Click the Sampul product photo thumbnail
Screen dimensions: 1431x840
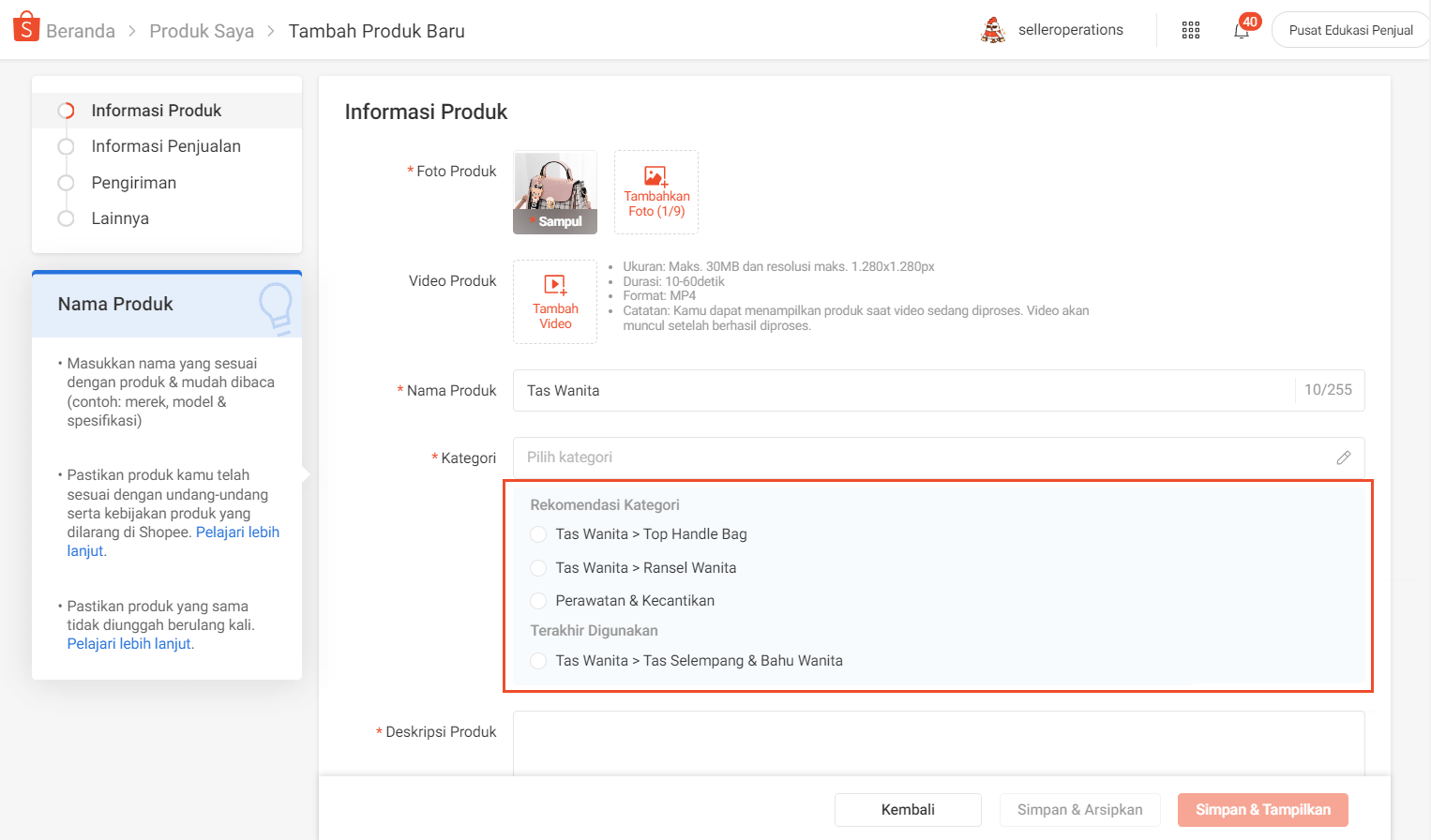tap(555, 192)
